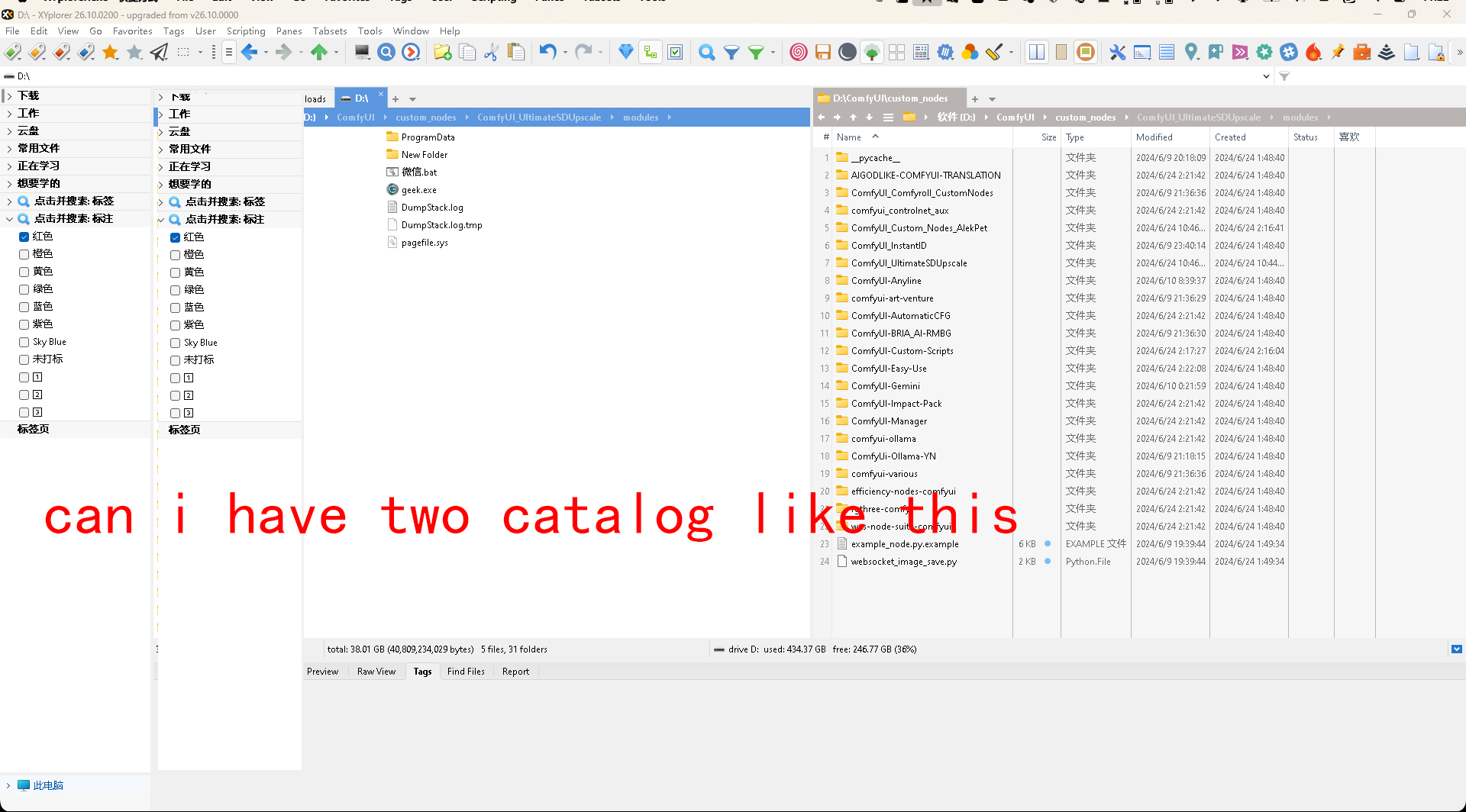This screenshot has height=812, width=1466.
Task: Open the address bar dropdown arrow
Action: point(1266,76)
